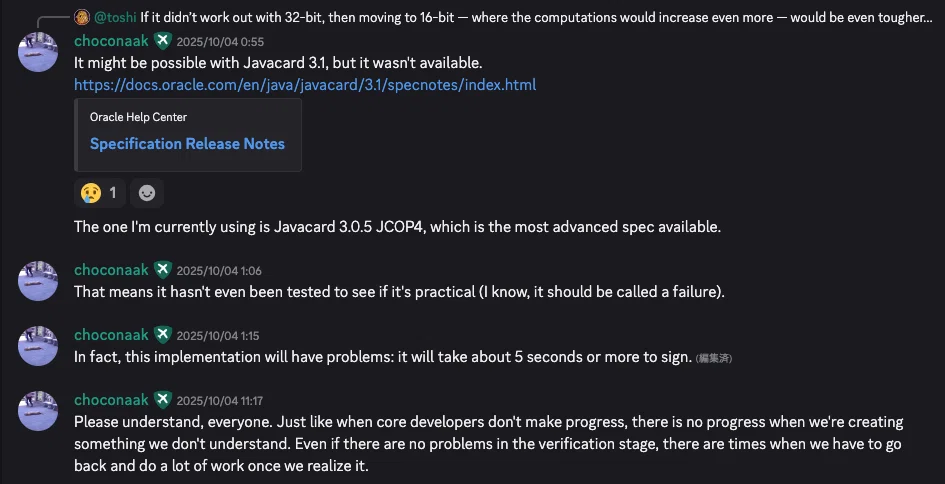
Task: Click green badge icon beside 1:06 username
Action: point(163,270)
